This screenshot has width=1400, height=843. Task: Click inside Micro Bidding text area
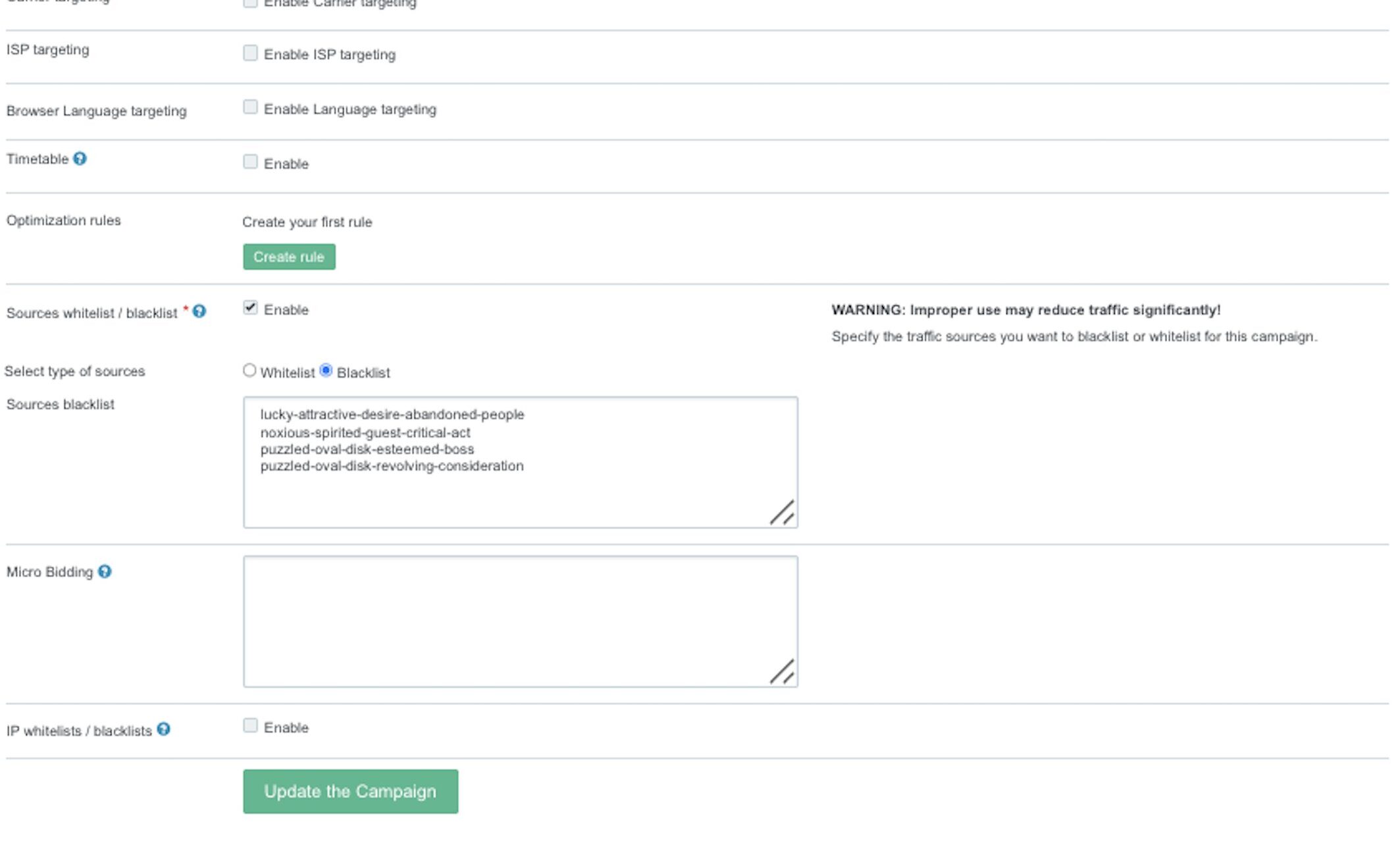point(521,622)
